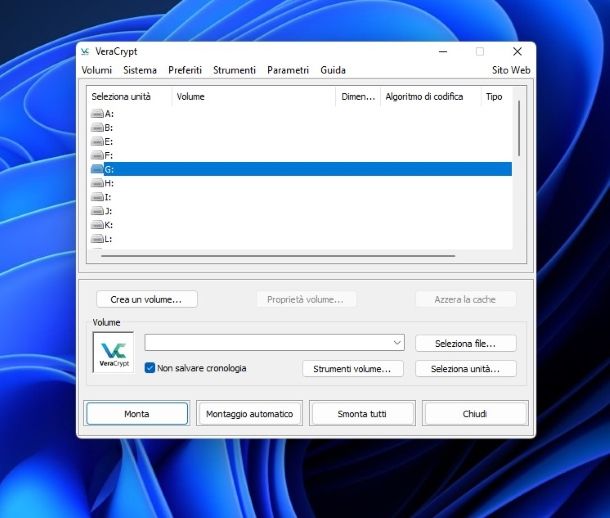Minimize the VeraCrypt window
Image resolution: width=610 pixels, height=518 pixels.
[x=443, y=51]
